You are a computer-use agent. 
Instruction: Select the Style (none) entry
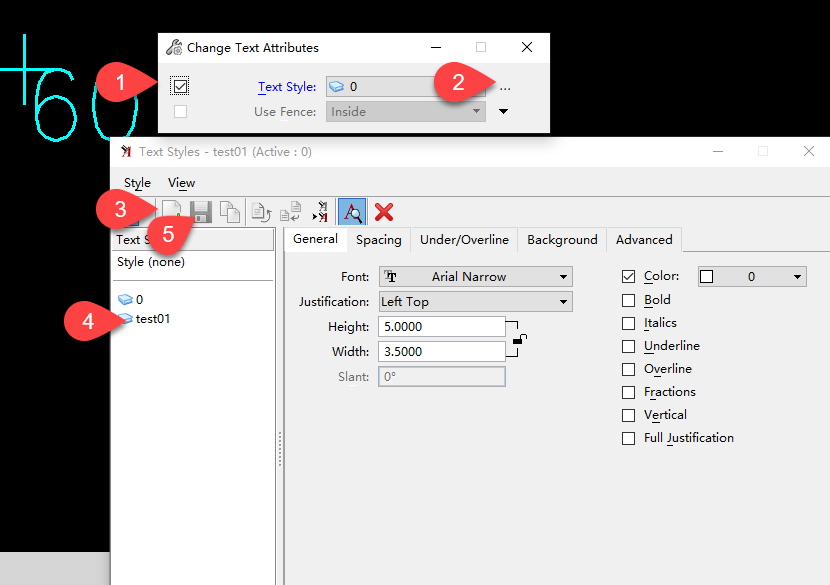click(151, 262)
